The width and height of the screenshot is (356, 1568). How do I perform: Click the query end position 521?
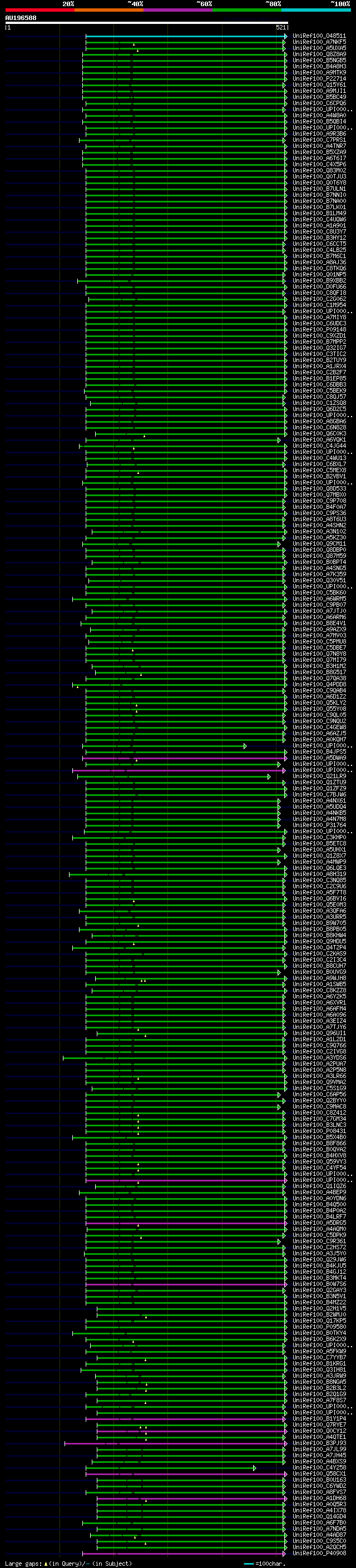coord(280,27)
